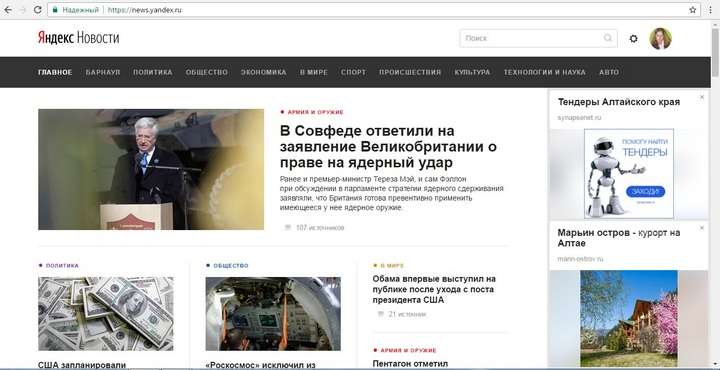Open the Марьин остров - курорт на Алтае ad
Image resolution: width=720 pixels, height=370 pixels.
point(619,238)
